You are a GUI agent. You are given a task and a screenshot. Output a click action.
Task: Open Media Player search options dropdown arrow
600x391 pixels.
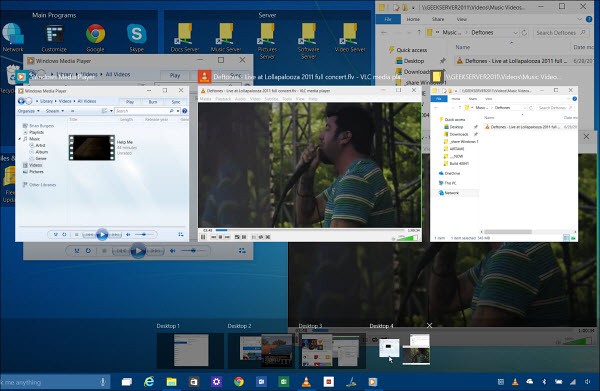pyautogui.click(x=178, y=111)
